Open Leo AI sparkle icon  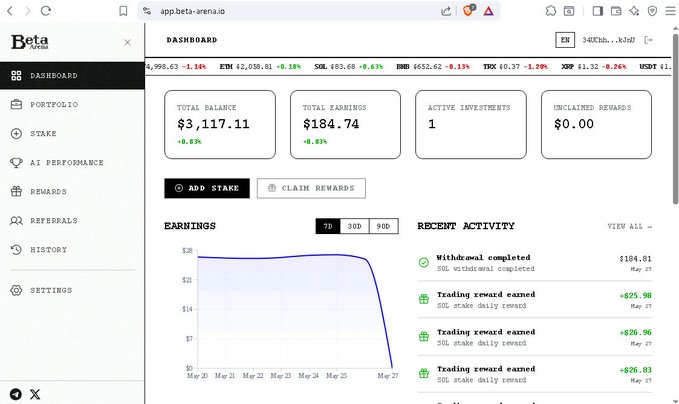coord(634,11)
